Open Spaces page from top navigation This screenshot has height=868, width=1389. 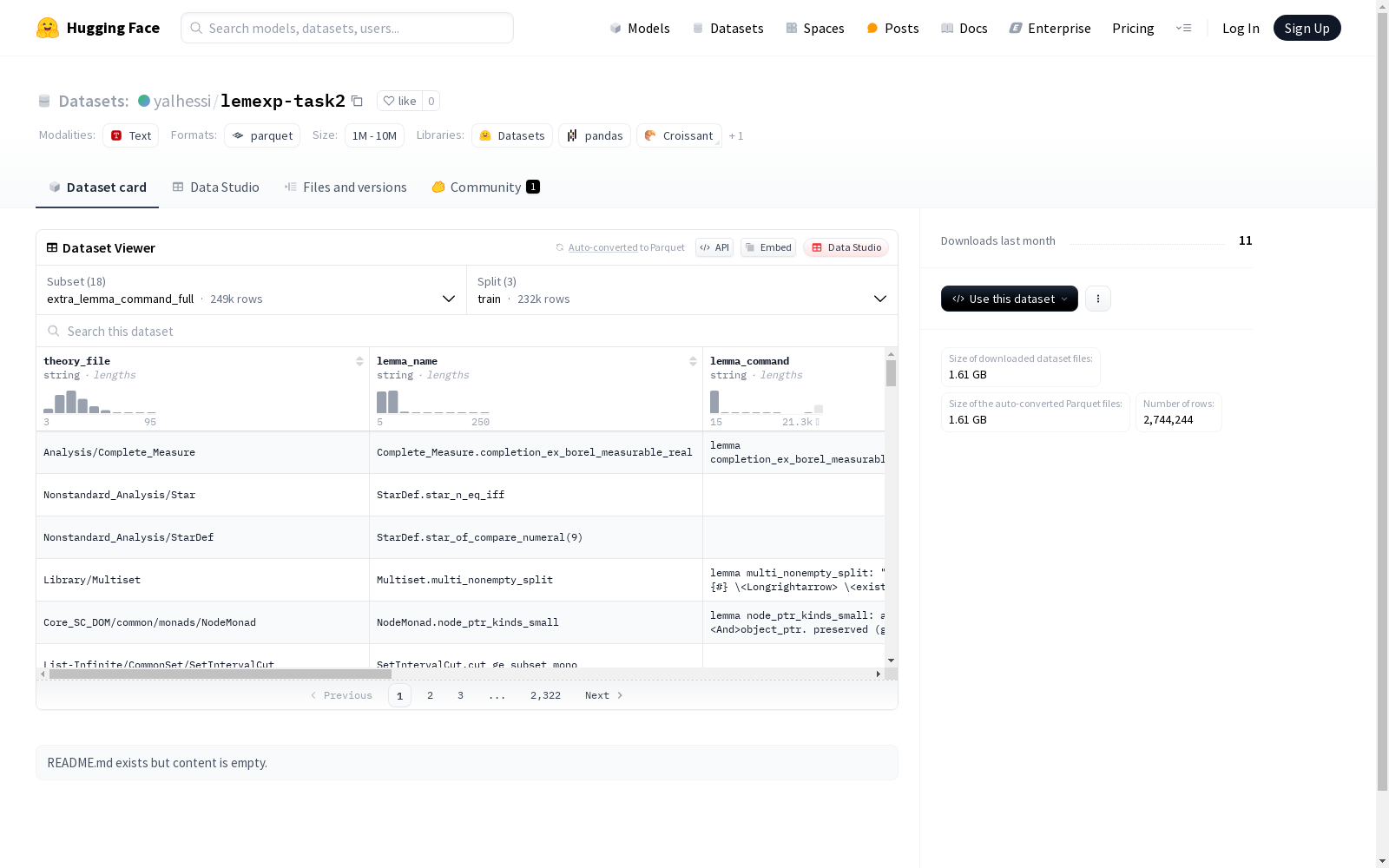pos(815,28)
